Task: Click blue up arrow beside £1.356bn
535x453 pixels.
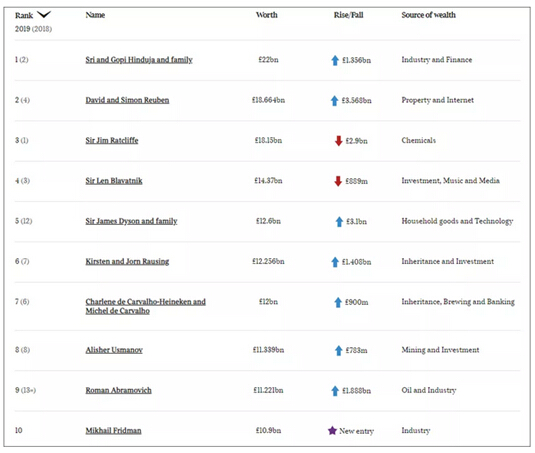Action: pyautogui.click(x=335, y=60)
